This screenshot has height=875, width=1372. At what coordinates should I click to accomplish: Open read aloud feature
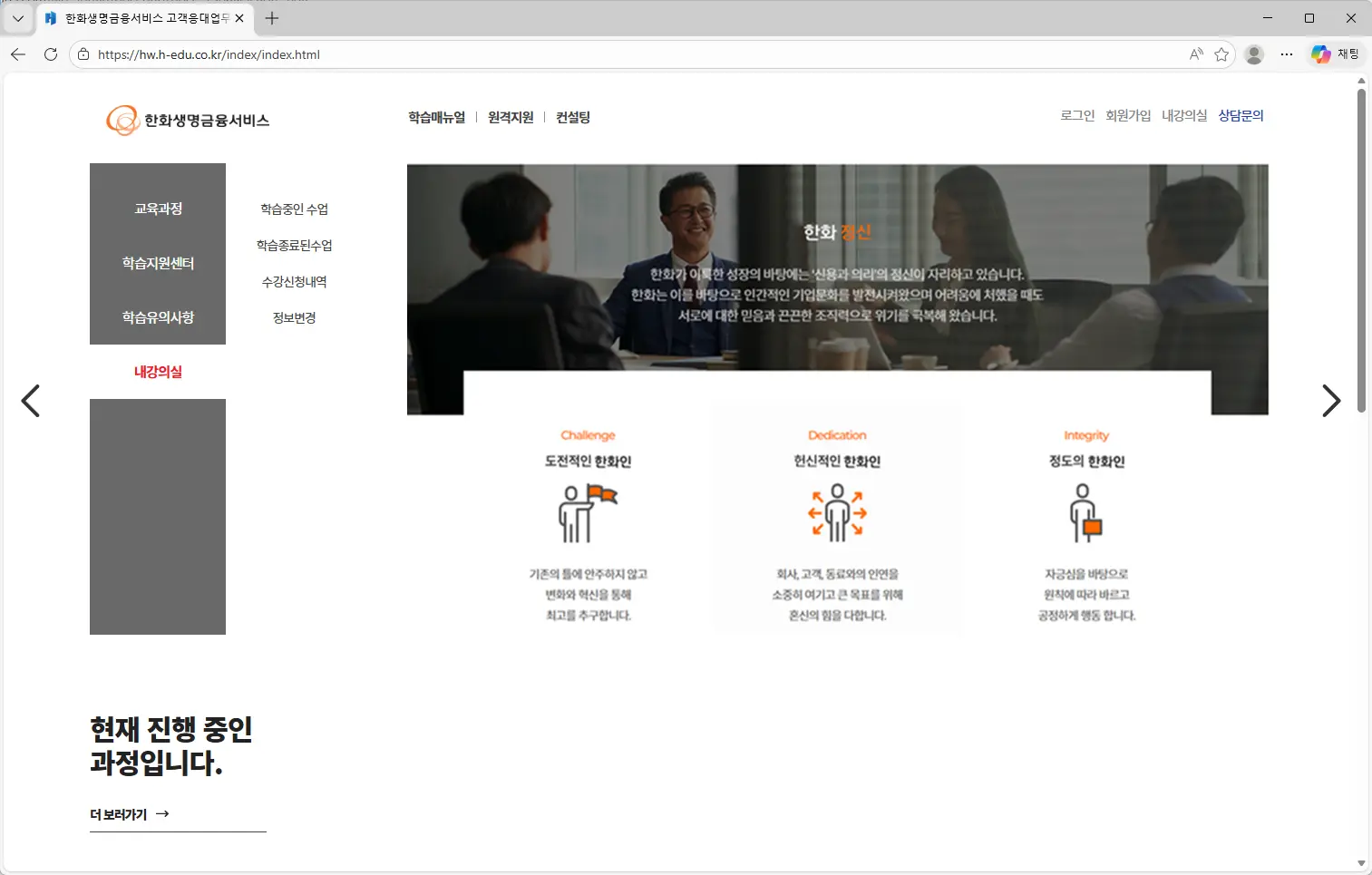click(x=1196, y=54)
